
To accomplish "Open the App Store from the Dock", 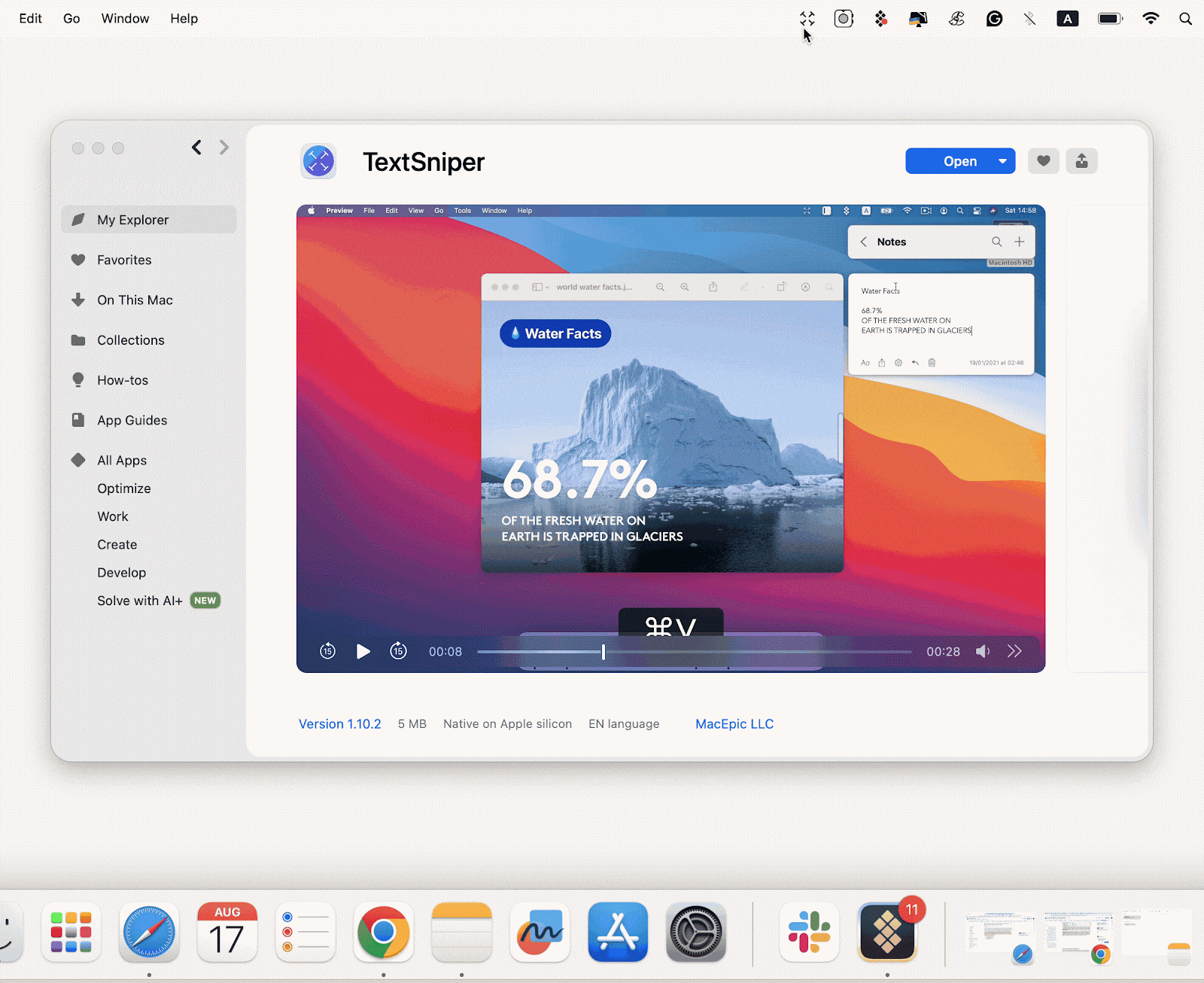I will pos(618,932).
